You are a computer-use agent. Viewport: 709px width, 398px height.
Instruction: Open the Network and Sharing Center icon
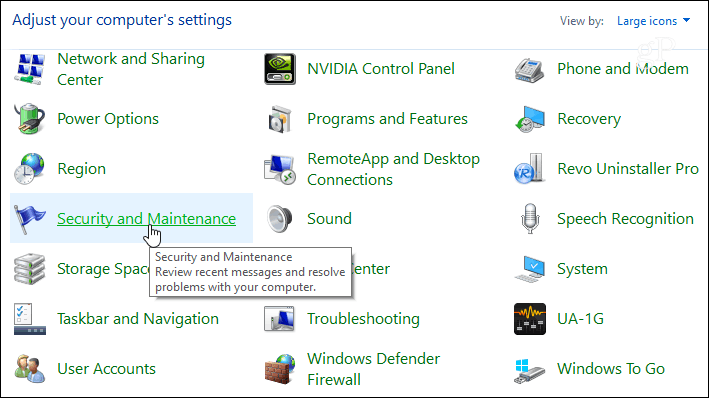[x=29, y=69]
